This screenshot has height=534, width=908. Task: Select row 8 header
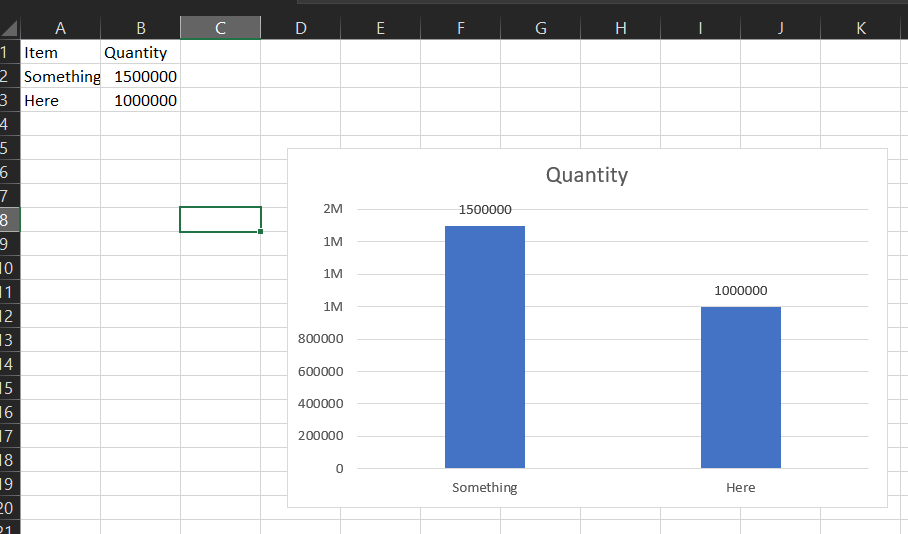(10, 220)
